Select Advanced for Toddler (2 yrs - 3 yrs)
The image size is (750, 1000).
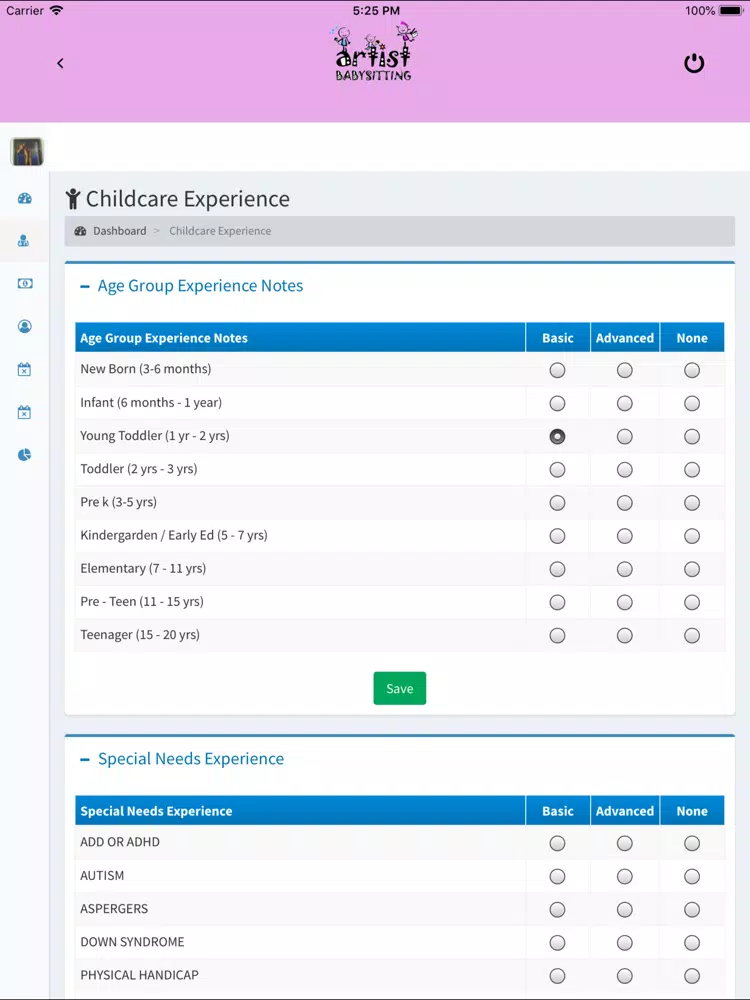pyautogui.click(x=624, y=469)
